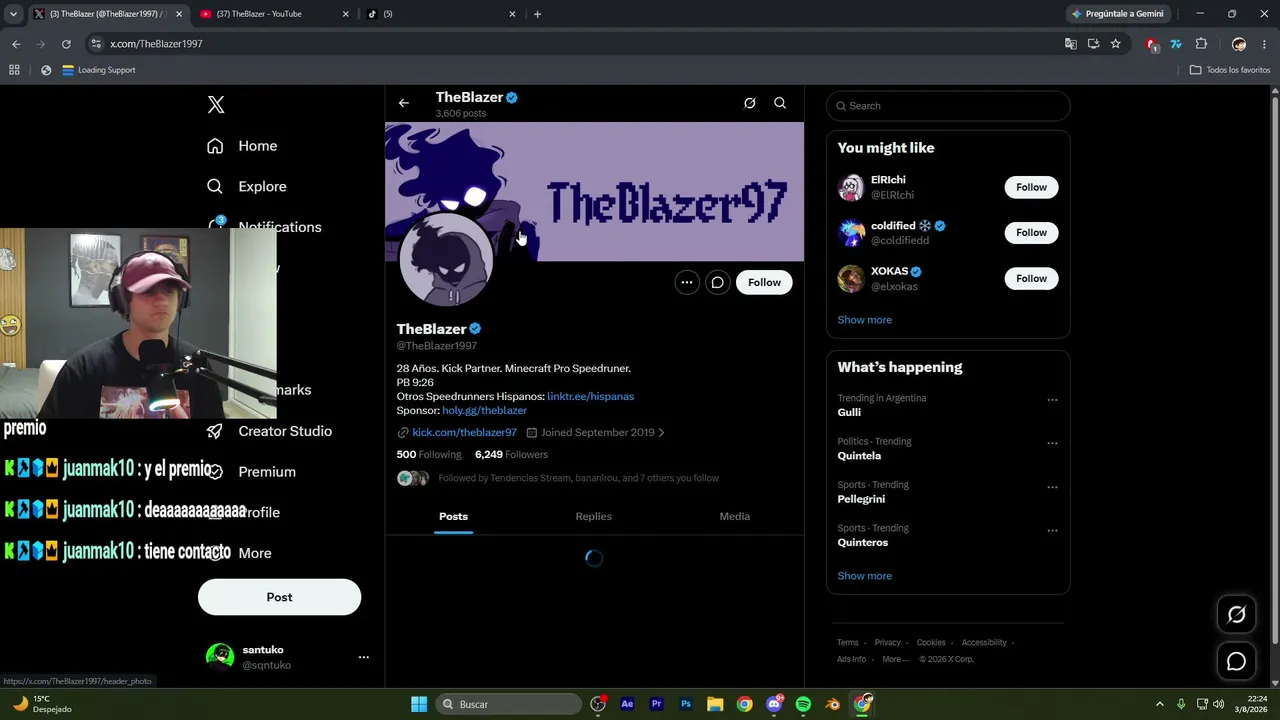The image size is (1280, 720).
Task: Open more options for Quinteros trend
Action: [x=1052, y=530]
